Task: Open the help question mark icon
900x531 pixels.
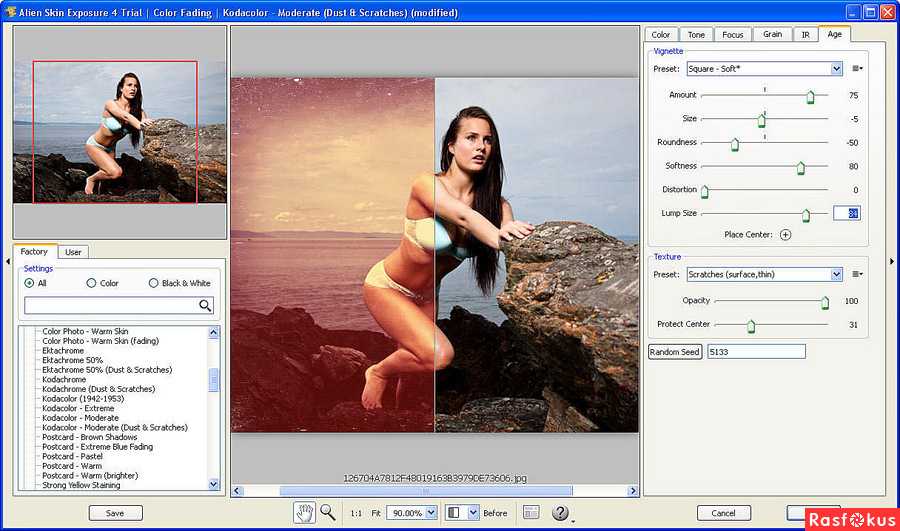Action: click(x=560, y=513)
